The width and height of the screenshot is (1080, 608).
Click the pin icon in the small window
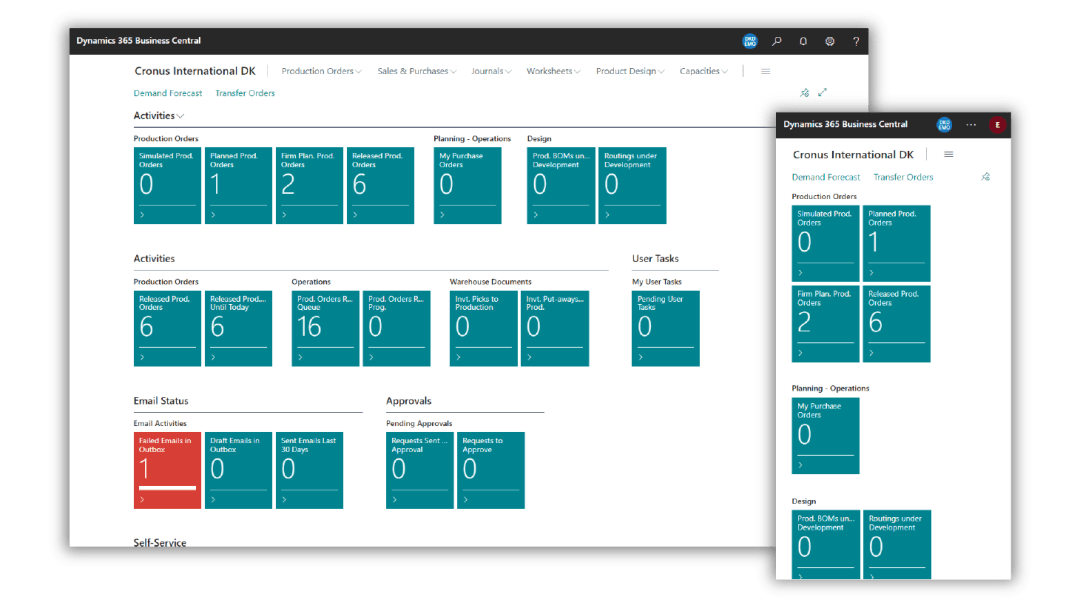click(985, 177)
